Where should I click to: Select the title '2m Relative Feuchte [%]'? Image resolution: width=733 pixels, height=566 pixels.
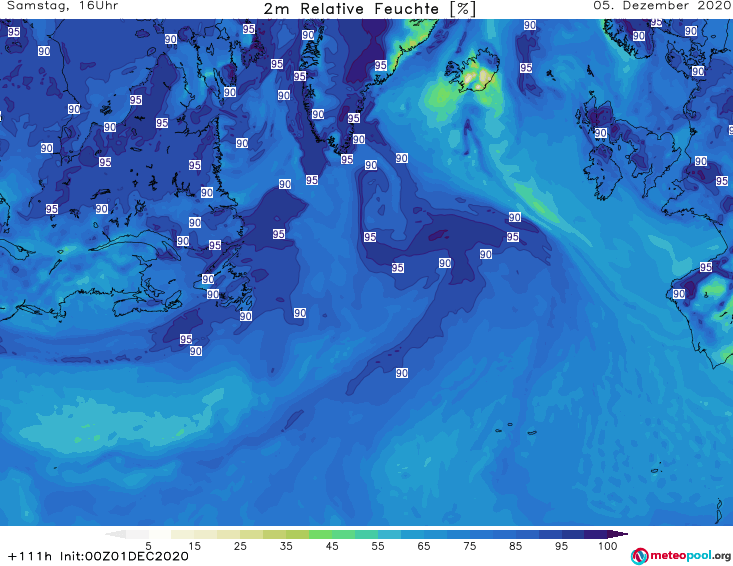(x=369, y=9)
